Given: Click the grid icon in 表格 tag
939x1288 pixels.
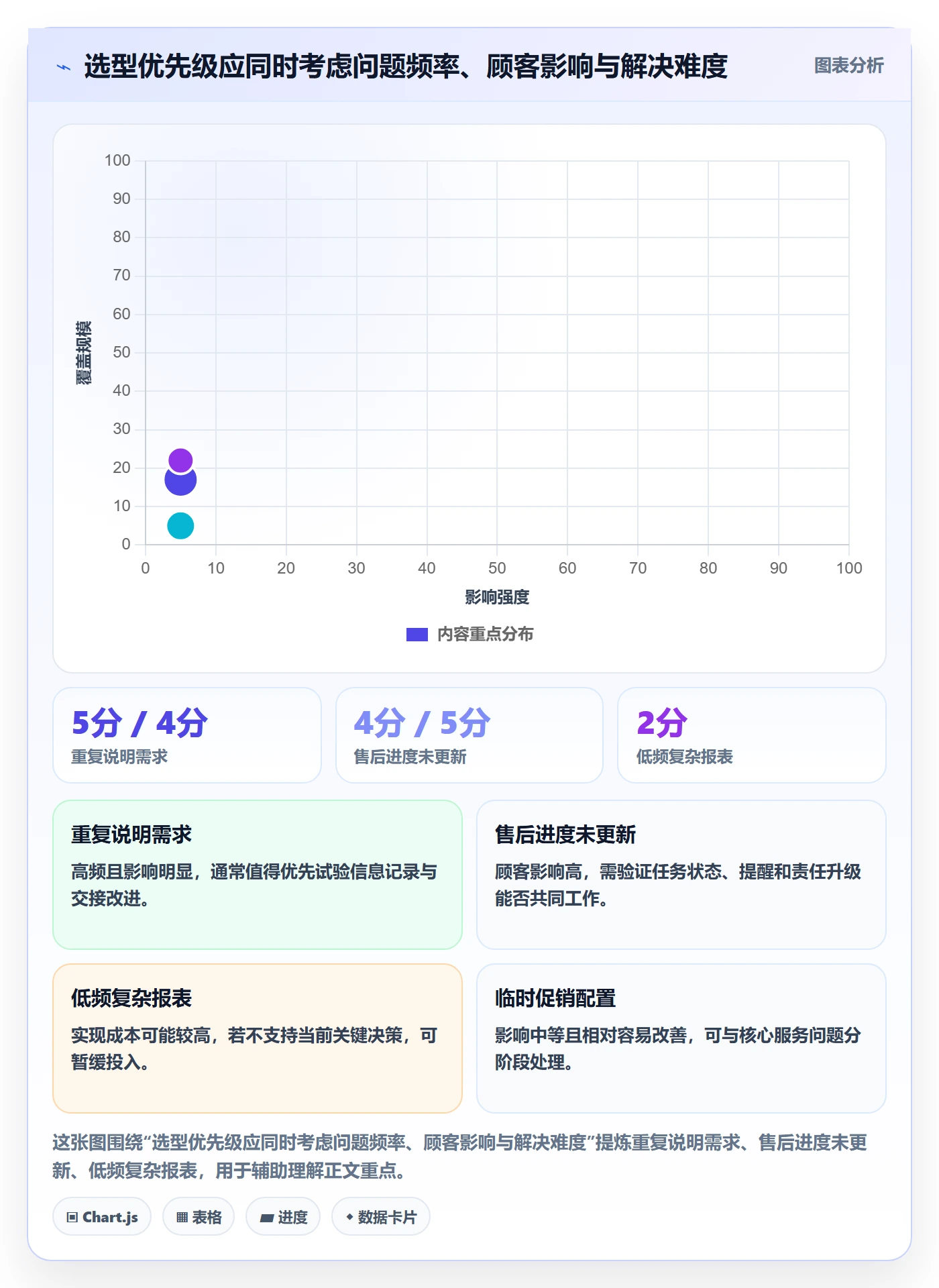Looking at the screenshot, I should (182, 1217).
